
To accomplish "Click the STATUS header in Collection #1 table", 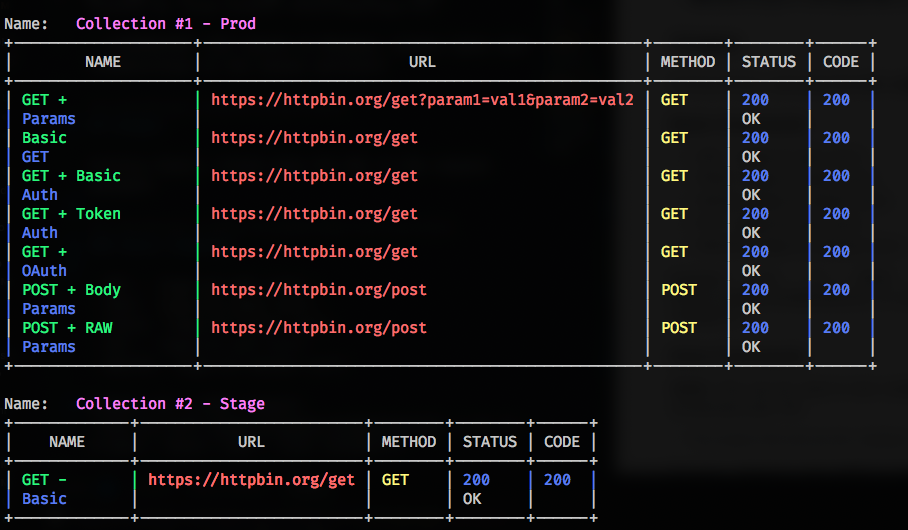I will click(x=769, y=62).
